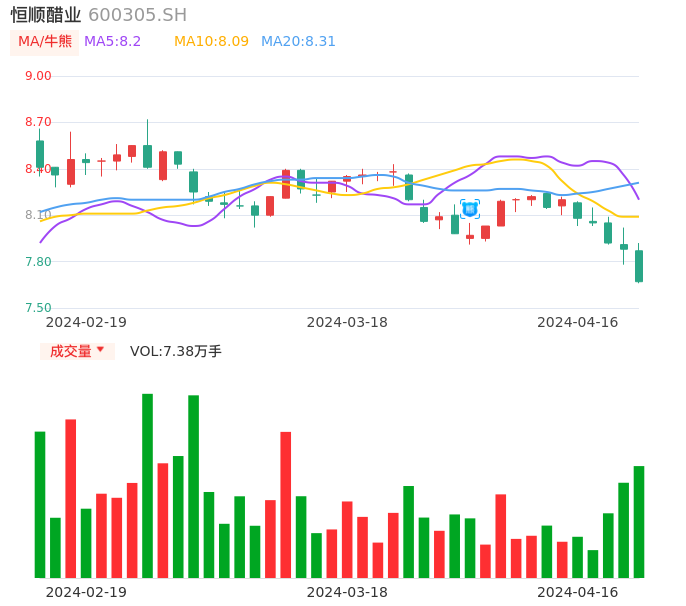
Task: Click the 2024-04-16 date below the candlestick chart
Action: click(577, 322)
